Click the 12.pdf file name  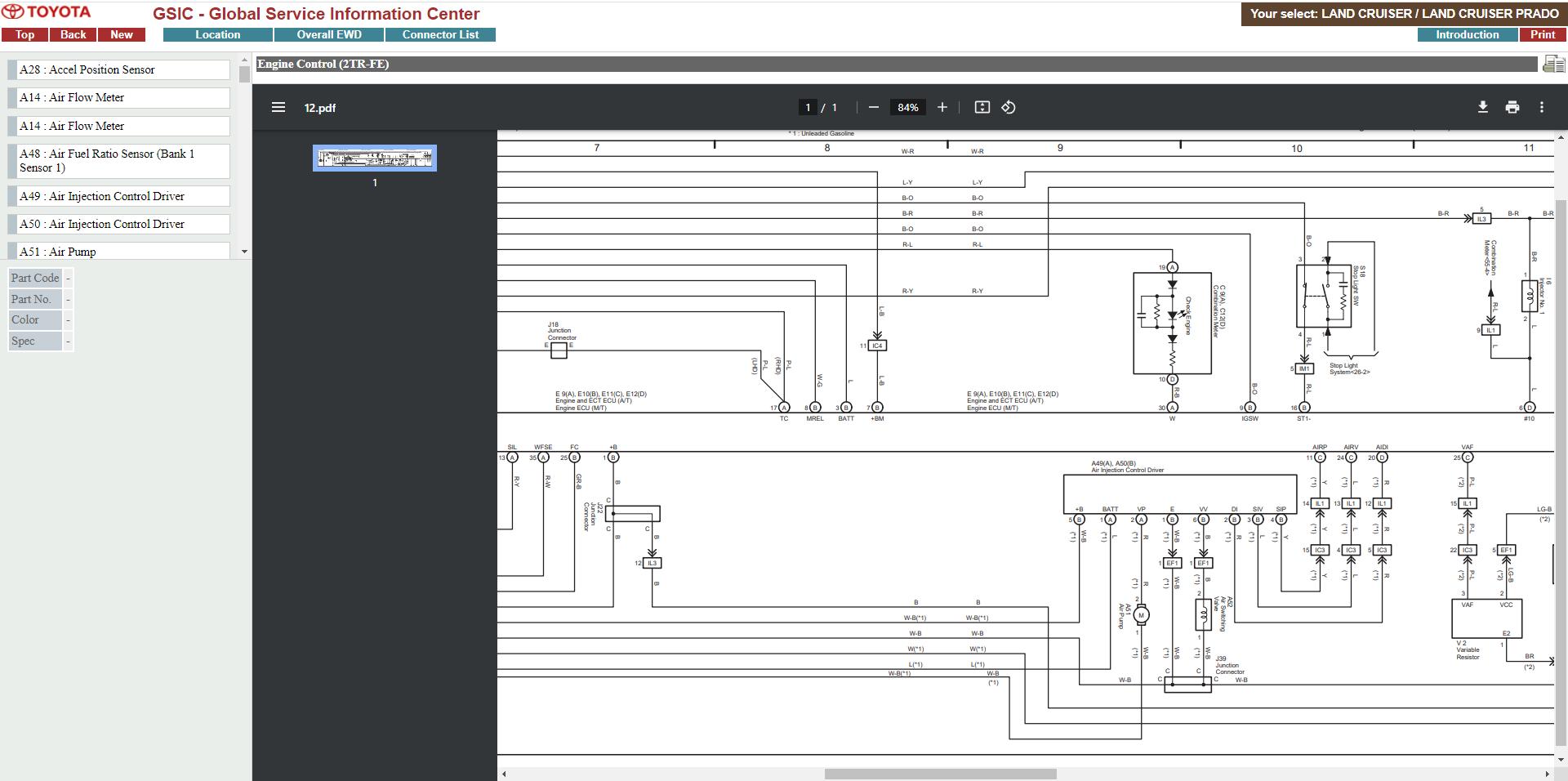(320, 108)
